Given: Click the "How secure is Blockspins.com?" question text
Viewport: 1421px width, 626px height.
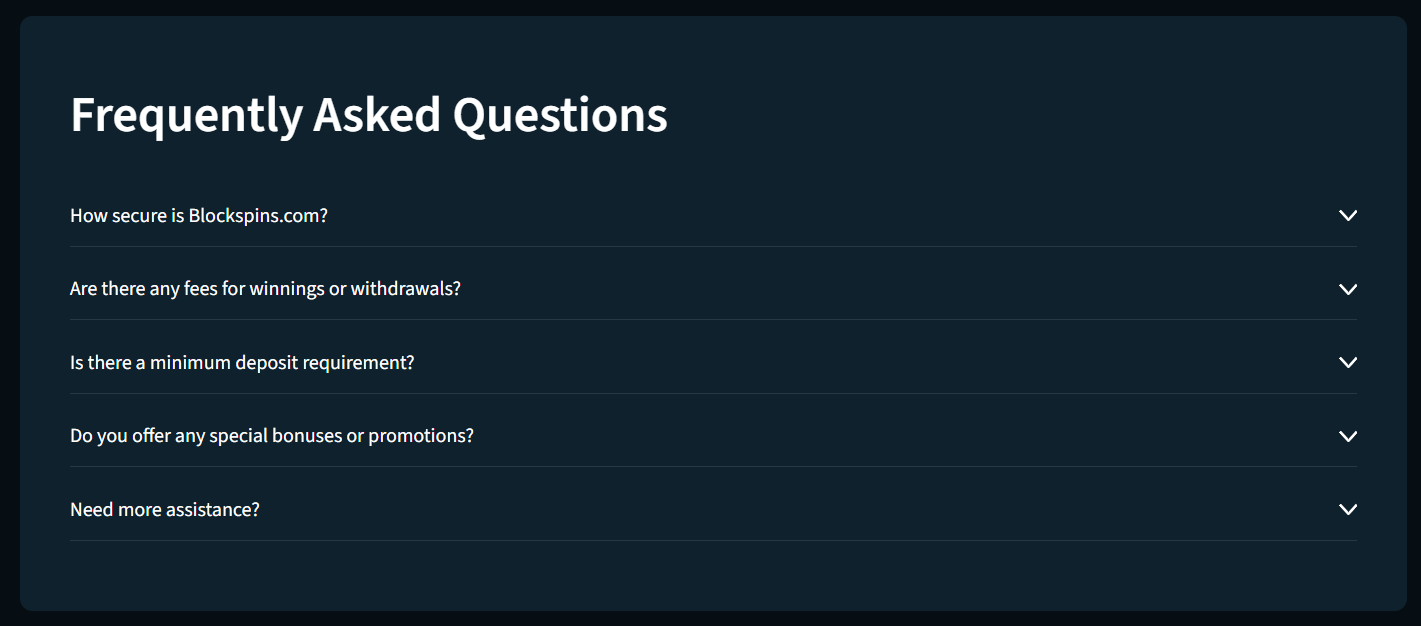Looking at the screenshot, I should 199,215.
